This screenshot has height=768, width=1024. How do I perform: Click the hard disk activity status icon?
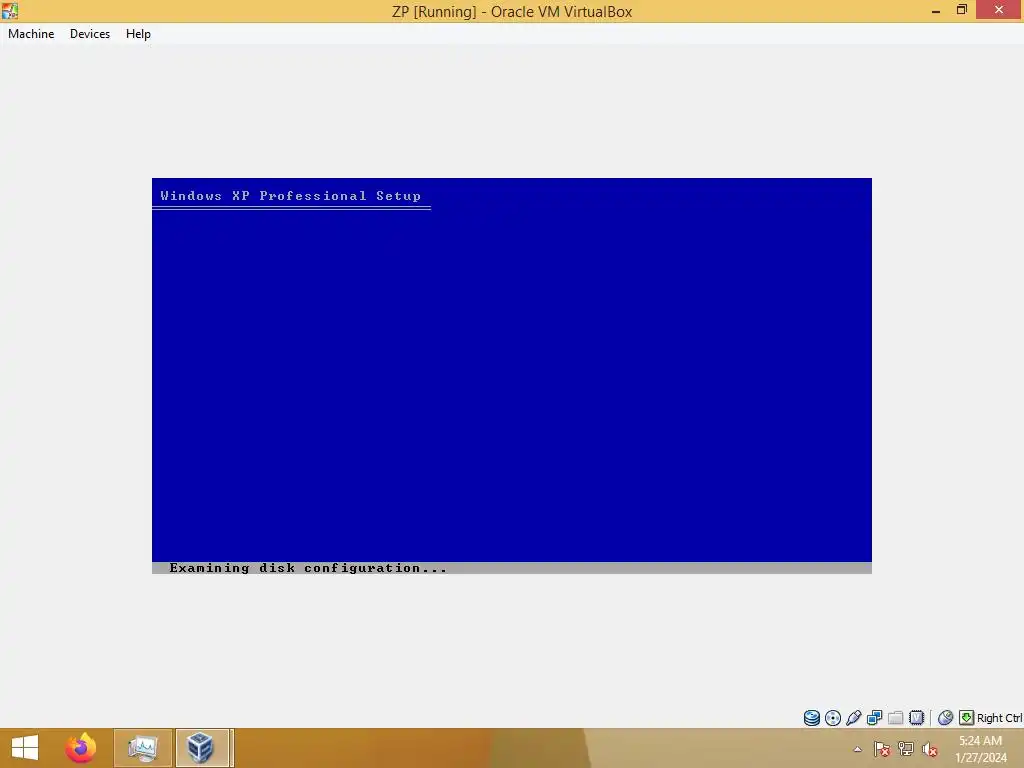click(812, 718)
